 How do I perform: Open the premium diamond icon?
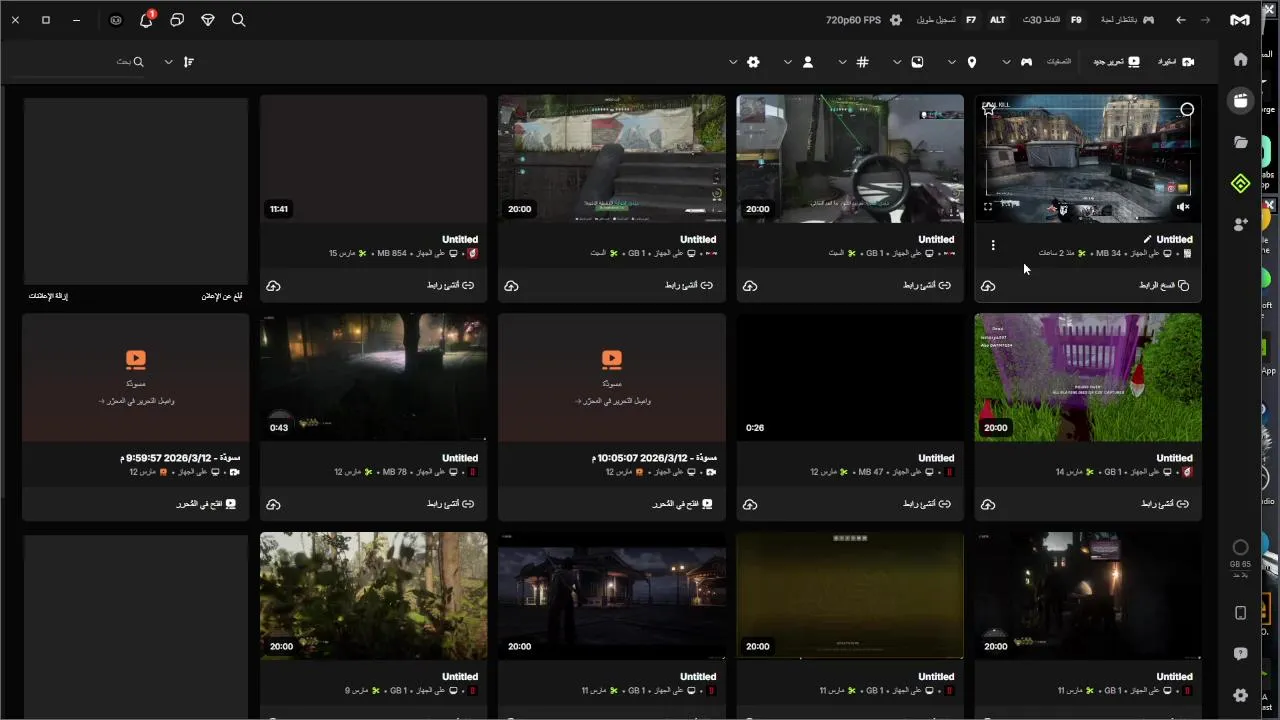coord(208,20)
